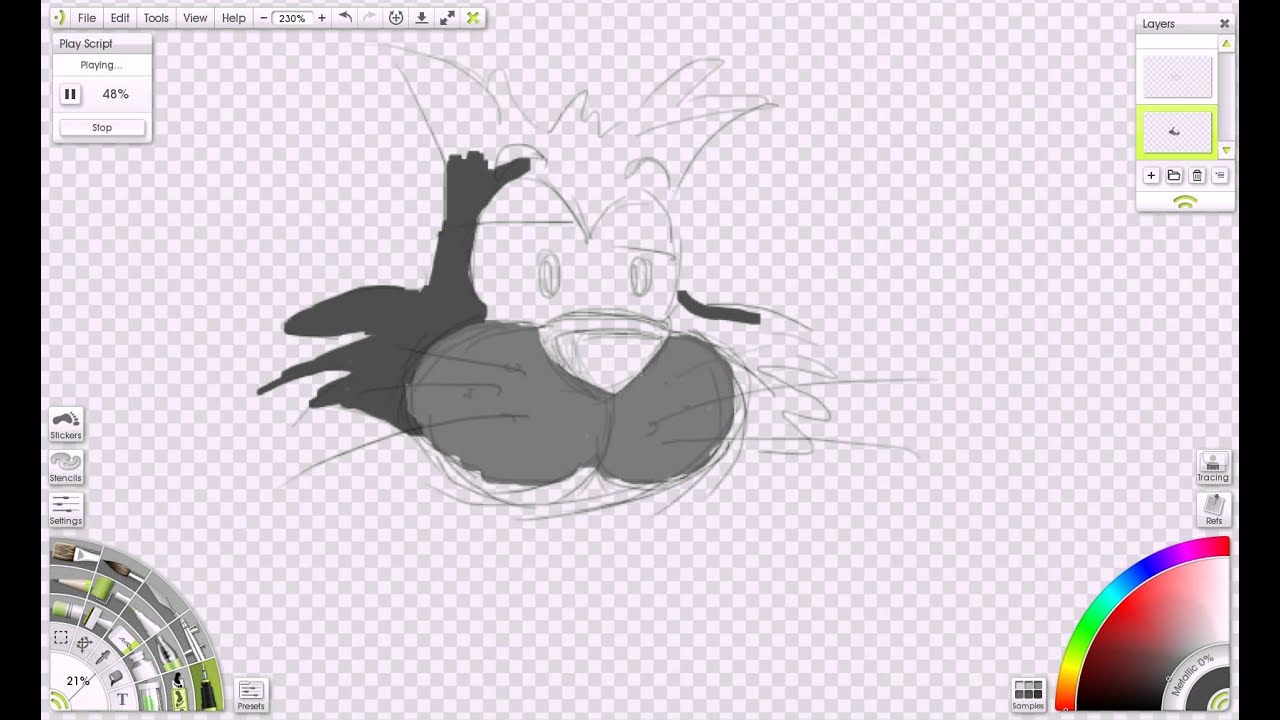The height and width of the screenshot is (720, 1280).
Task: Collapse the tool picker with green arc
Action: click(60, 700)
